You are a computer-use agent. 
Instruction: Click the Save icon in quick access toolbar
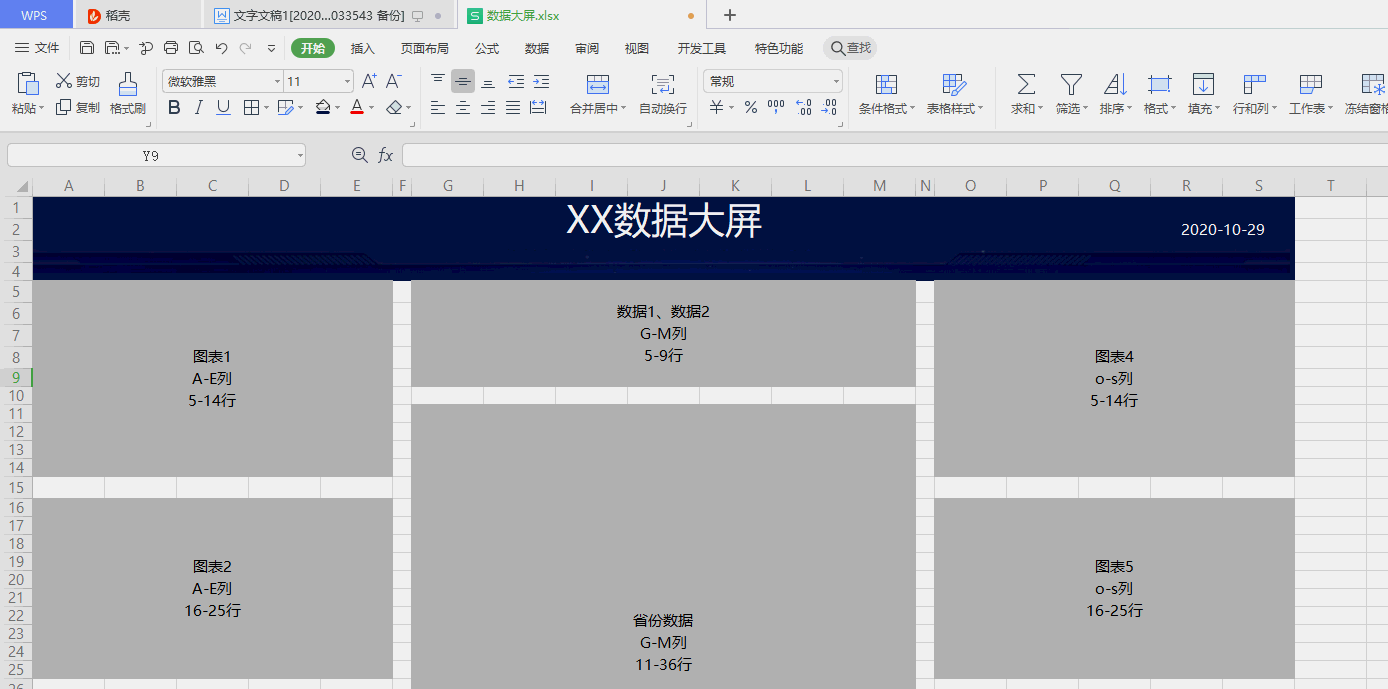pyautogui.click(x=87, y=48)
